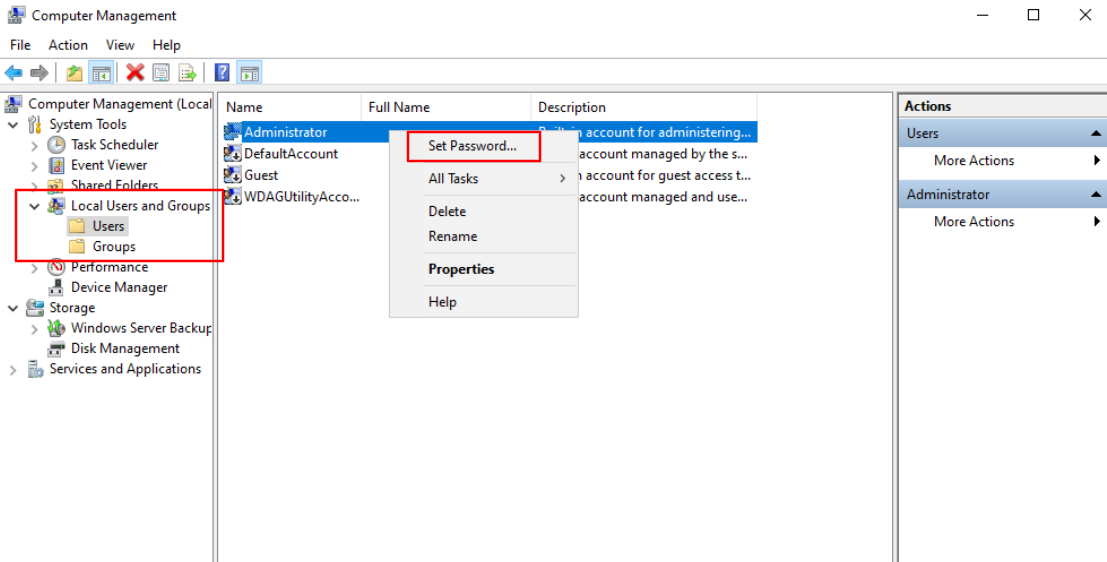Screen dimensions: 1107x562
Task: Expand the Task Scheduler tree node
Action: coord(35,145)
